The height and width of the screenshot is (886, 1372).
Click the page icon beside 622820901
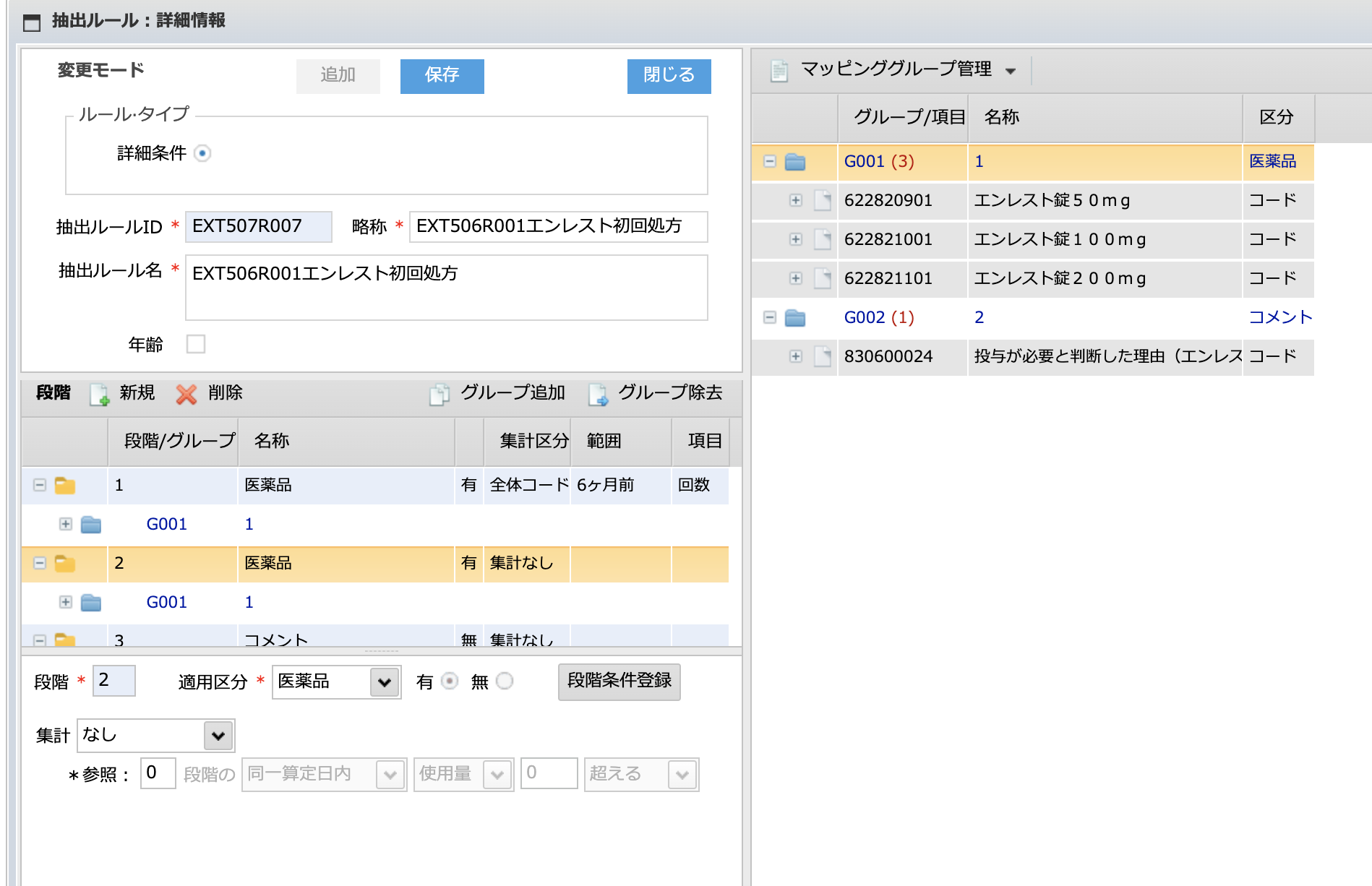(x=823, y=200)
